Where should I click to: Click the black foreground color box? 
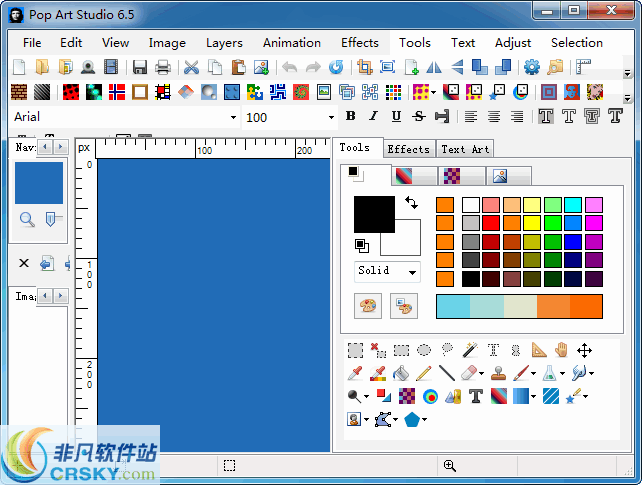pyautogui.click(x=374, y=214)
